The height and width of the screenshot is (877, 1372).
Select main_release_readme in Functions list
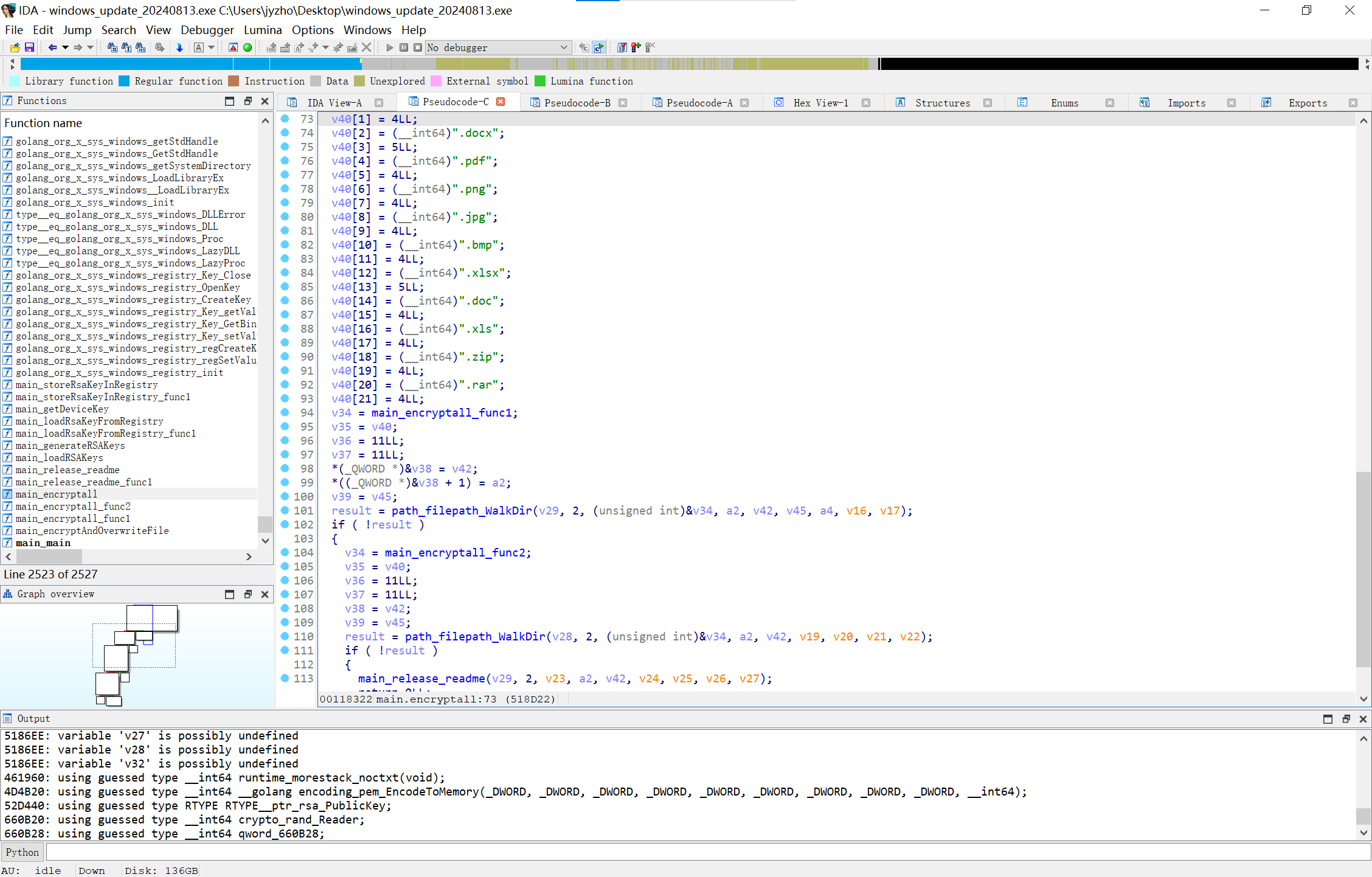pyautogui.click(x=68, y=470)
